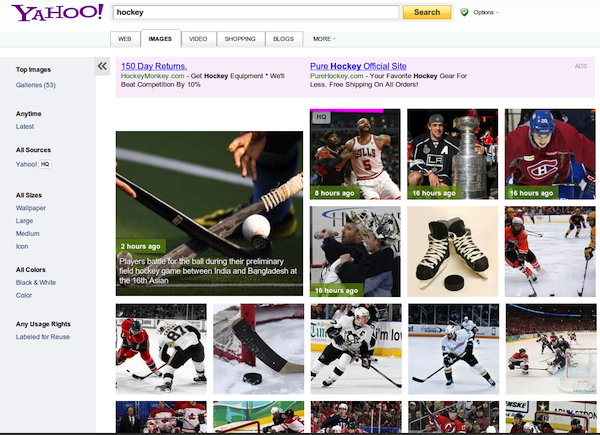
Task: Open the number 87 face-off thumbnail
Action: [x=161, y=349]
